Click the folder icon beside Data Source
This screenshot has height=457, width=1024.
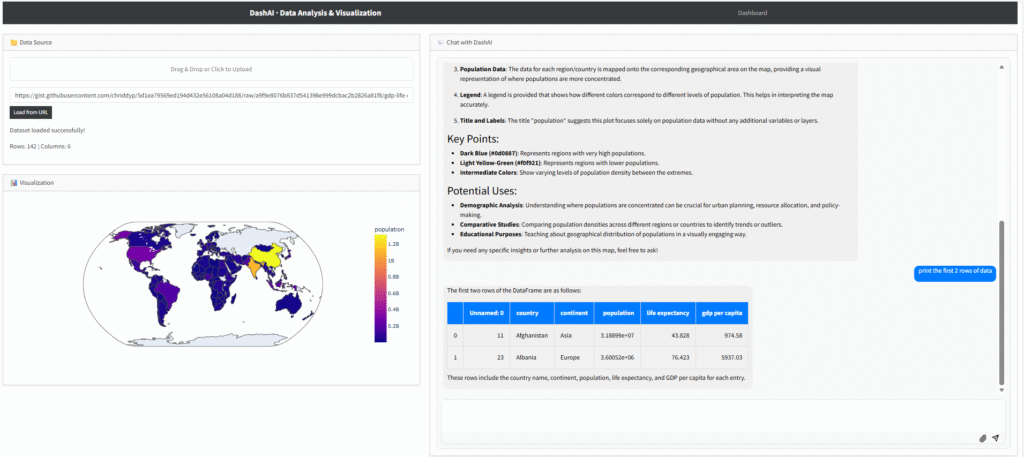[13, 43]
